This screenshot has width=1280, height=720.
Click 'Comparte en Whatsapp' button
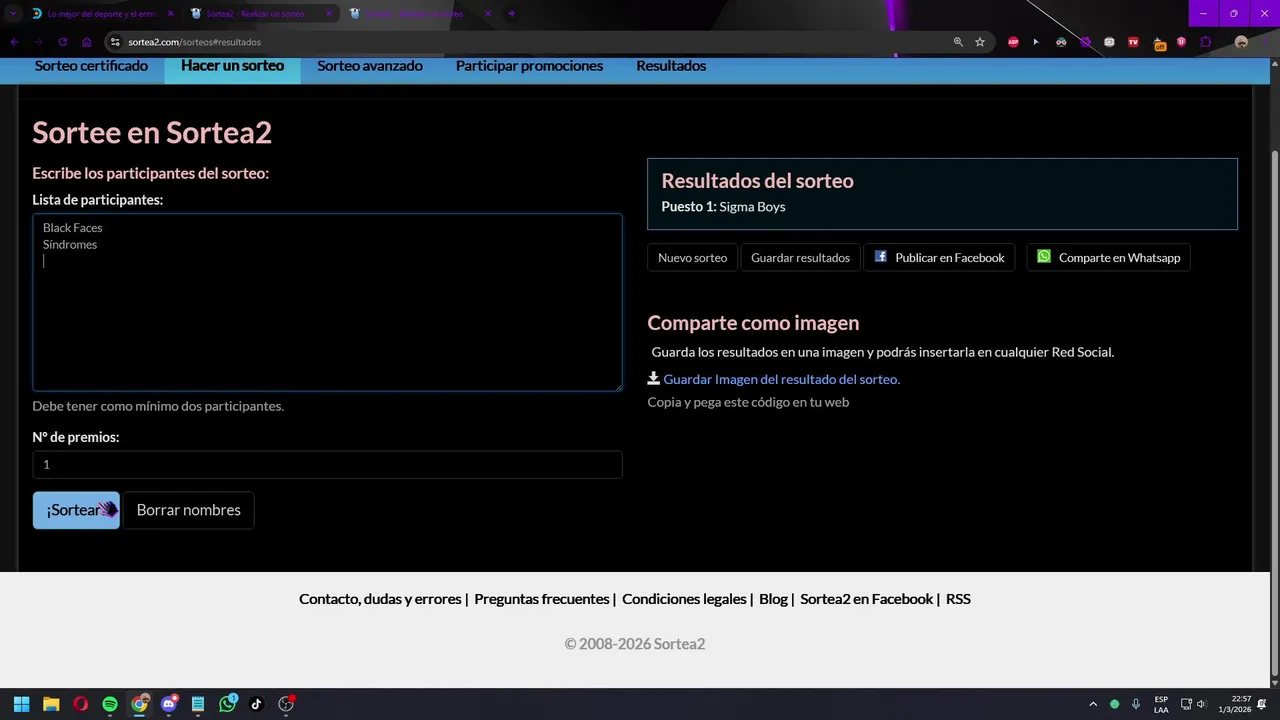click(1108, 257)
